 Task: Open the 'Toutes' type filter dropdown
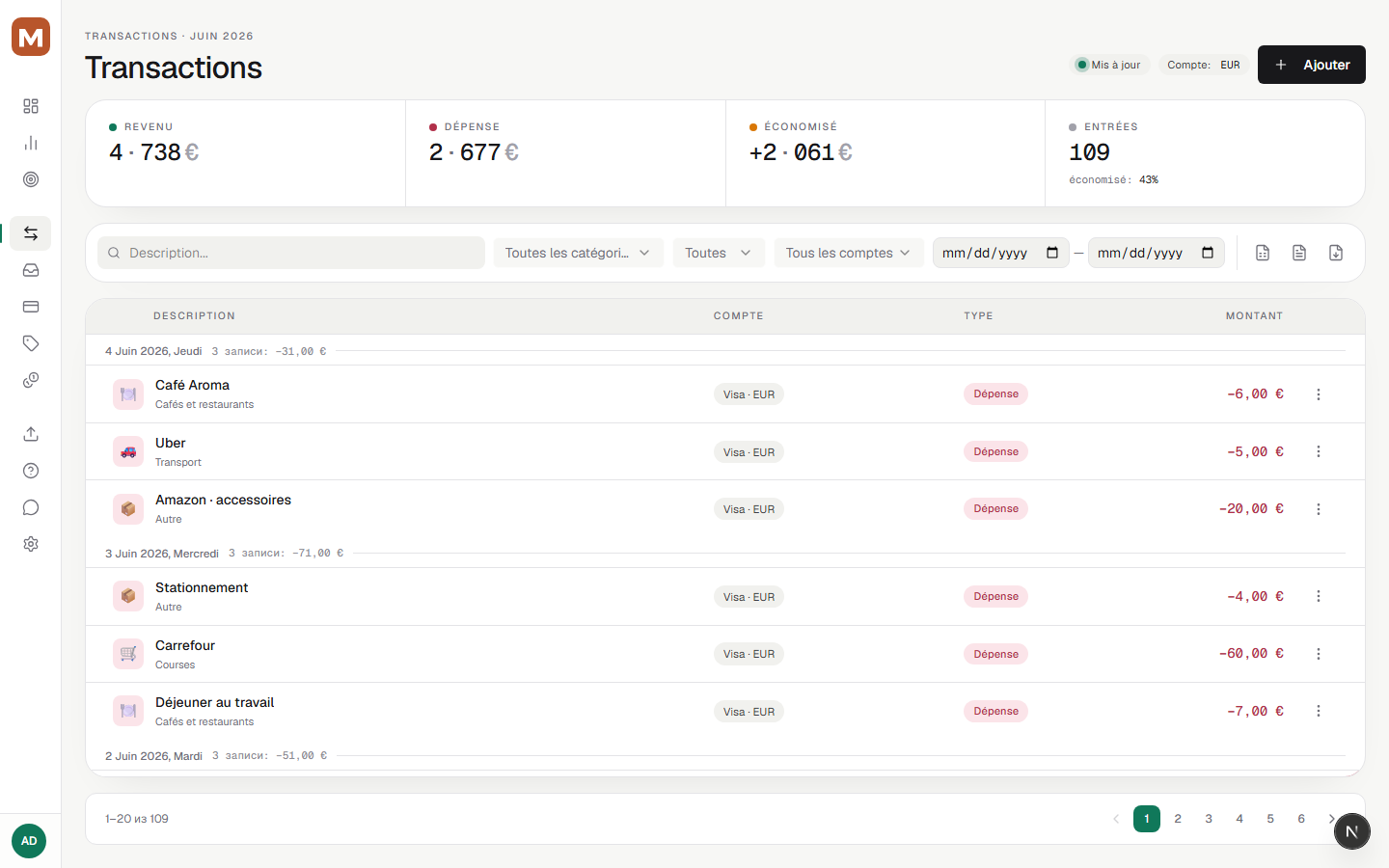click(719, 253)
